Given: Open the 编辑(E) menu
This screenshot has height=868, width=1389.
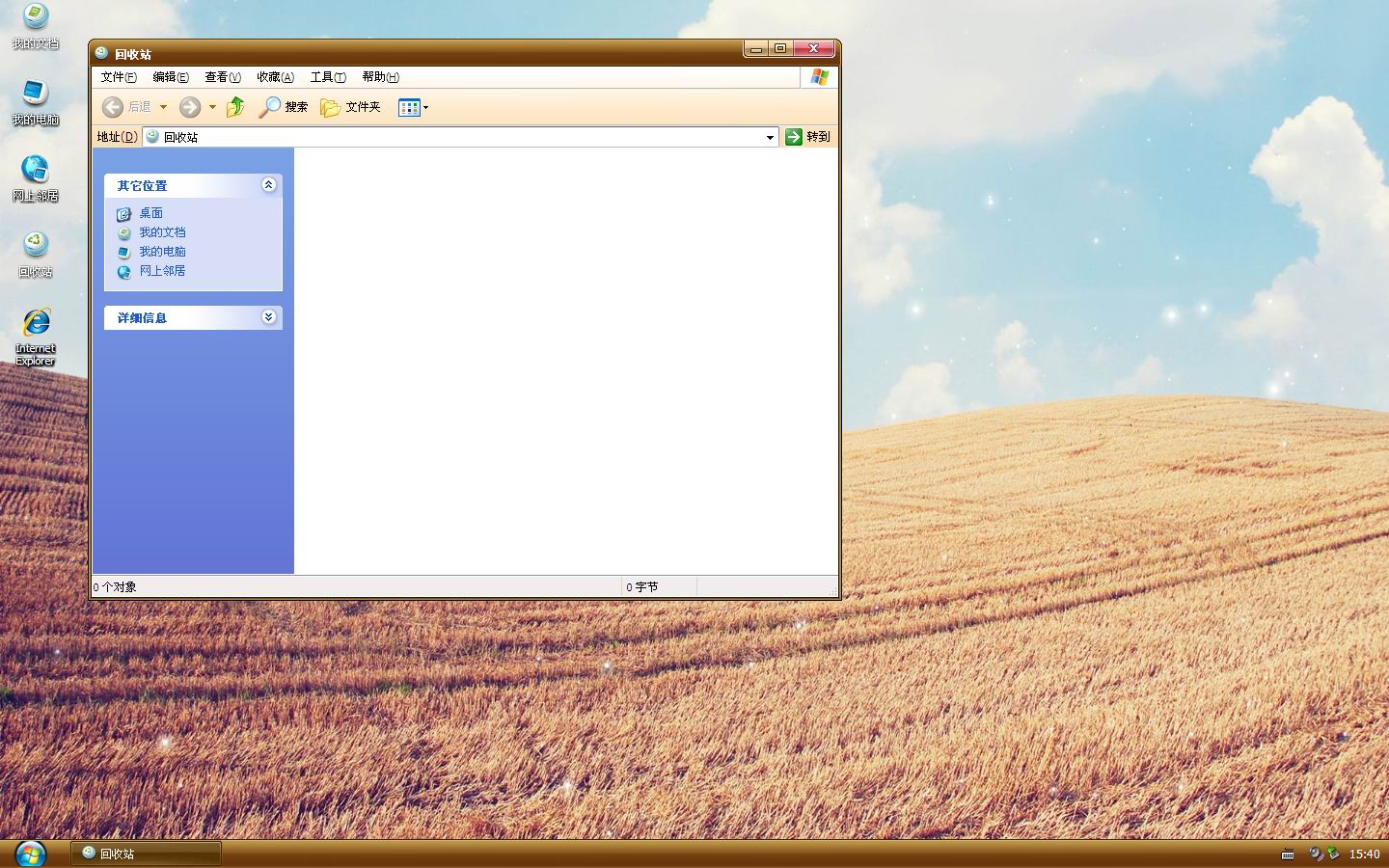Looking at the screenshot, I should pos(171,77).
